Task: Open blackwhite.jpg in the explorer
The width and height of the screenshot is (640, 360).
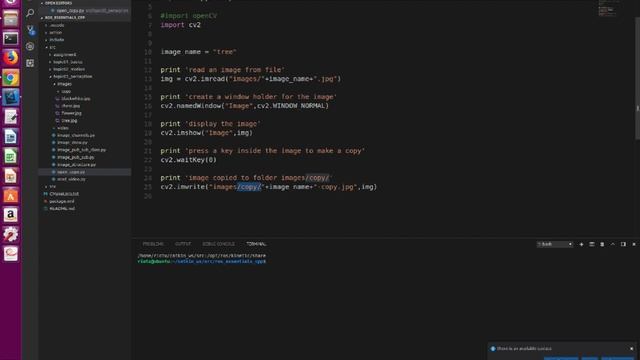Action: 76,99
